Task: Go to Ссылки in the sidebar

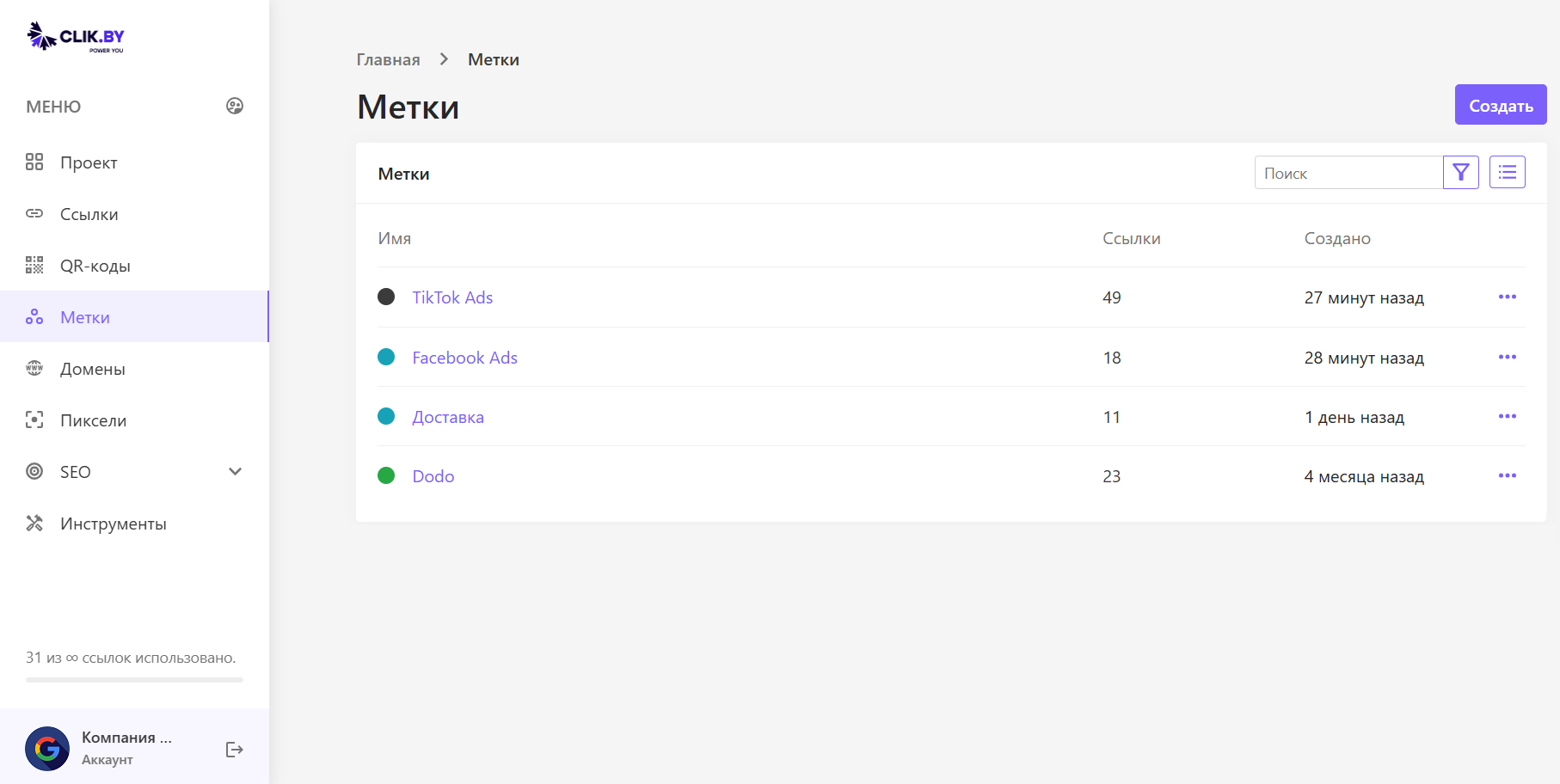Action: (89, 214)
